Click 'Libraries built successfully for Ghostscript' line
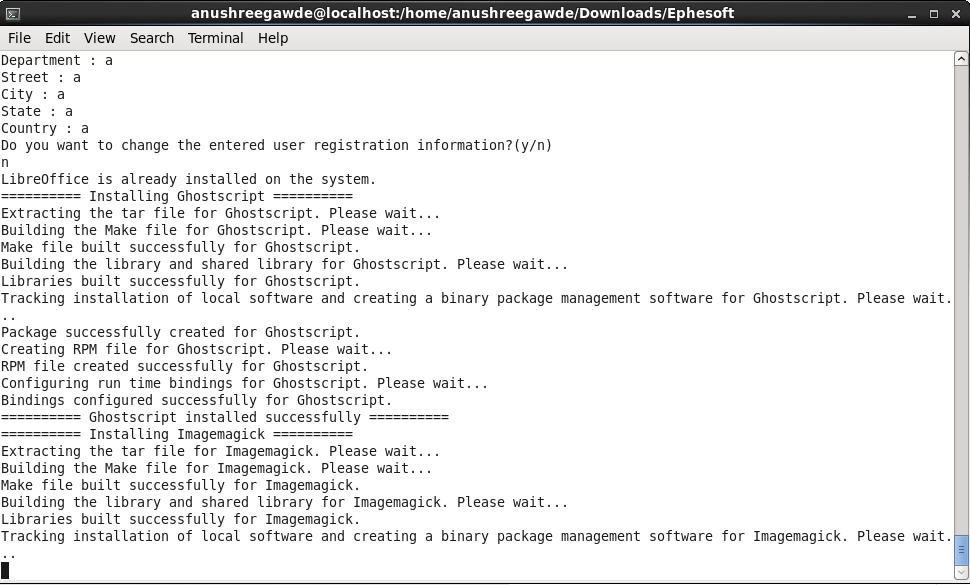The image size is (970, 585). click(x=181, y=281)
